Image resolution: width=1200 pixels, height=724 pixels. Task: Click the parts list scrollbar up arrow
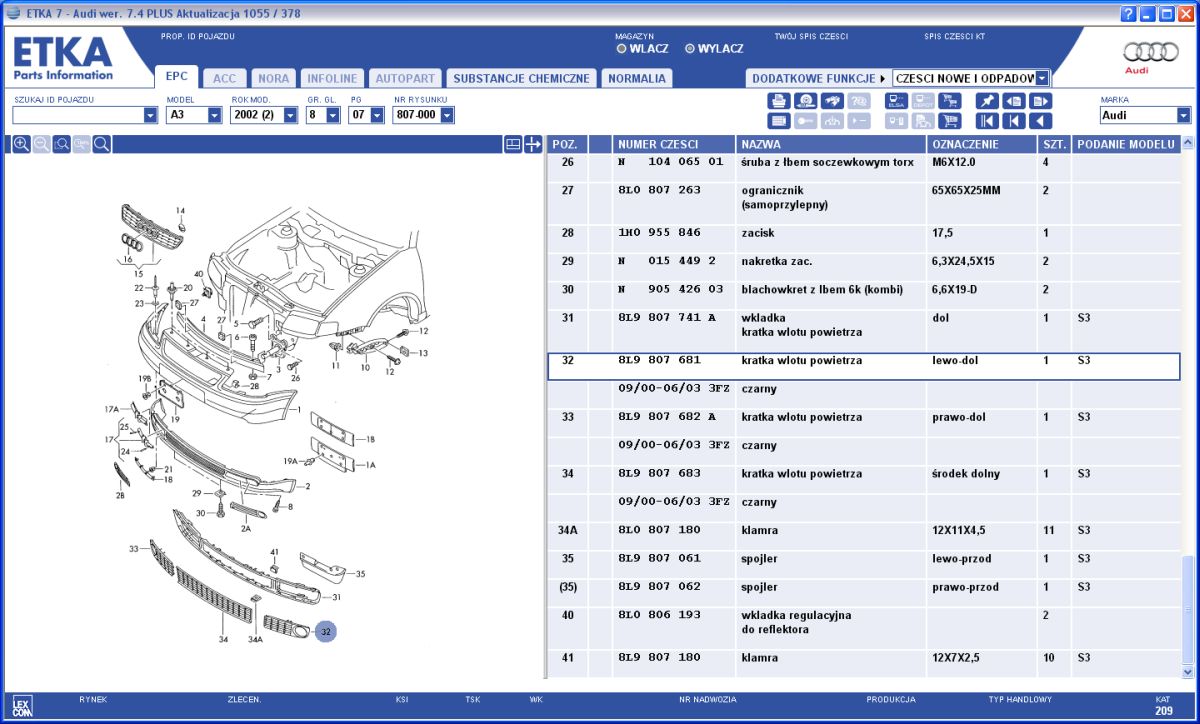[x=1188, y=144]
